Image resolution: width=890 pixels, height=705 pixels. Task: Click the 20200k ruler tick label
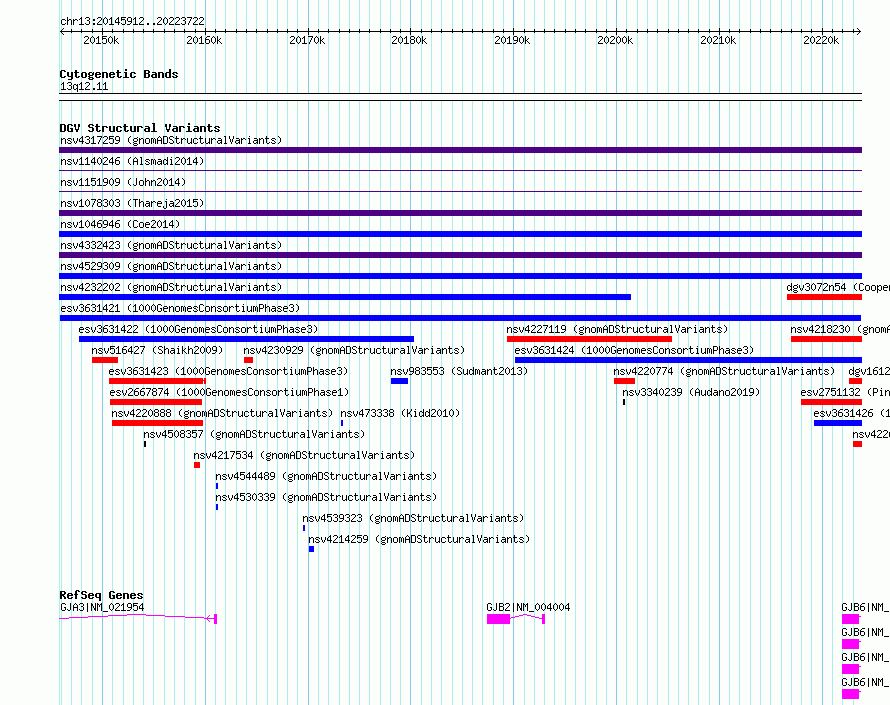coord(615,40)
